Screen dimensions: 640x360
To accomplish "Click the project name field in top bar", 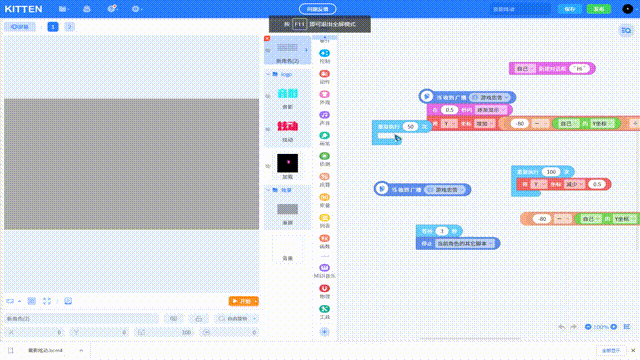I will point(520,9).
